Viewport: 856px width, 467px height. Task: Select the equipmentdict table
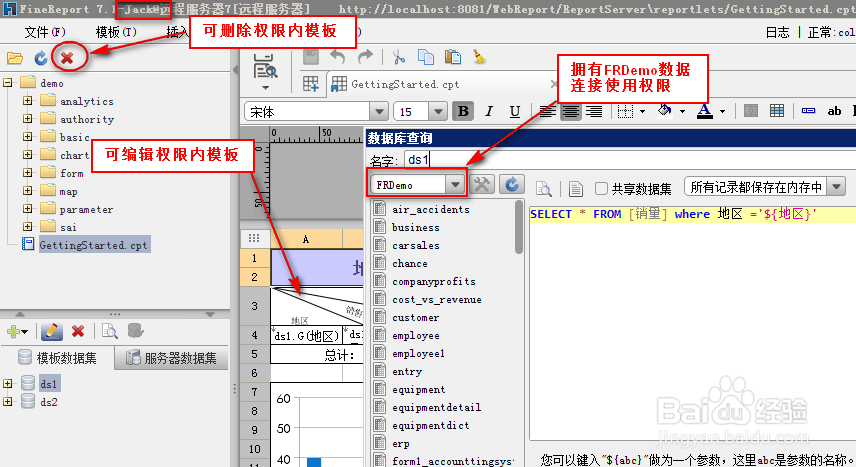pos(430,425)
